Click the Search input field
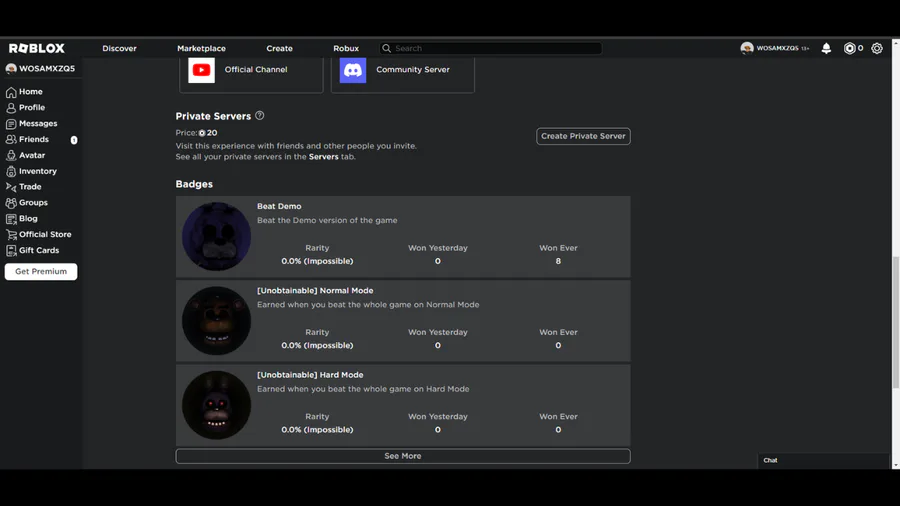The height and width of the screenshot is (506, 900). tap(491, 48)
